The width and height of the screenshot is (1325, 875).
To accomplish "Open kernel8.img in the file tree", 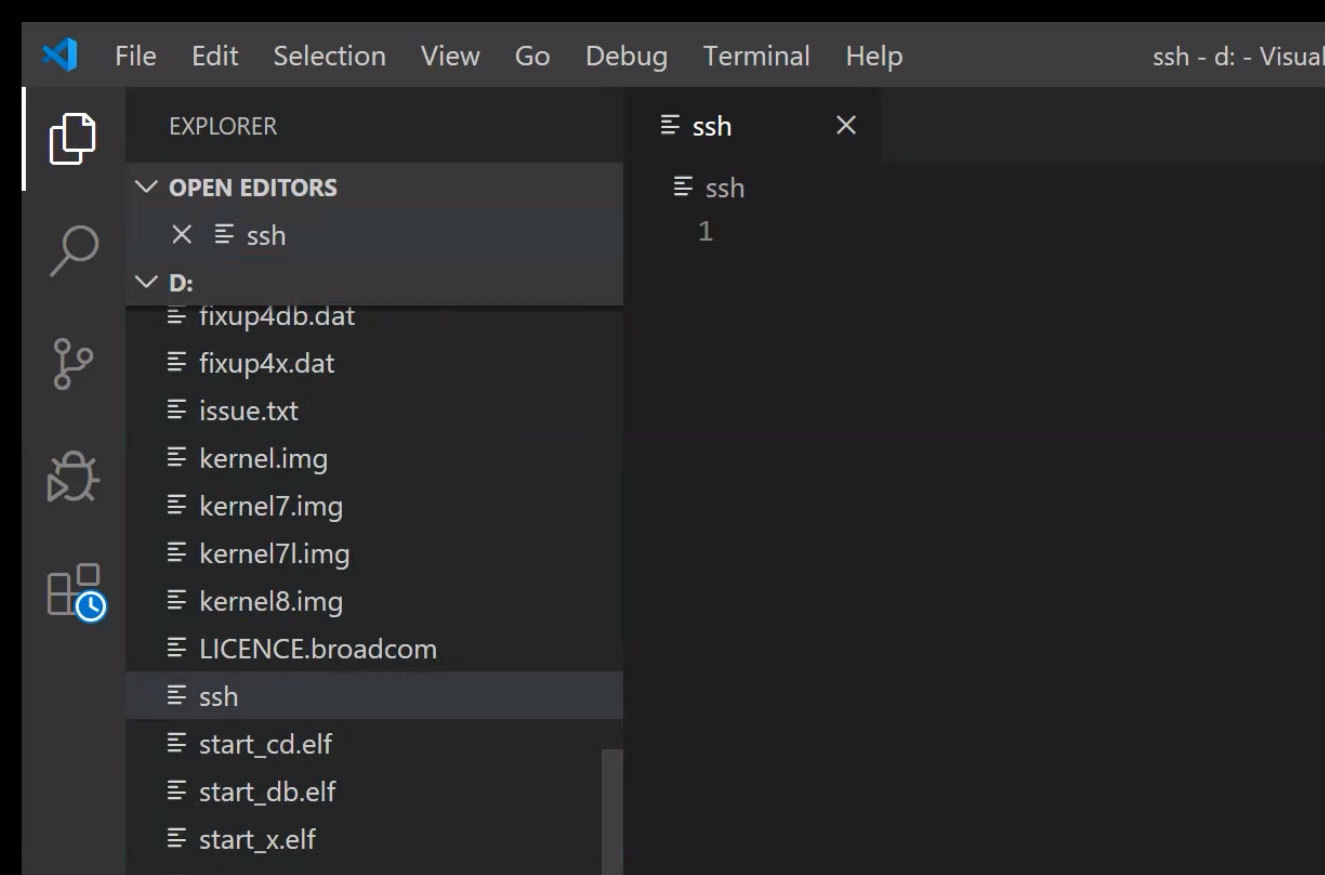I will point(375,602).
